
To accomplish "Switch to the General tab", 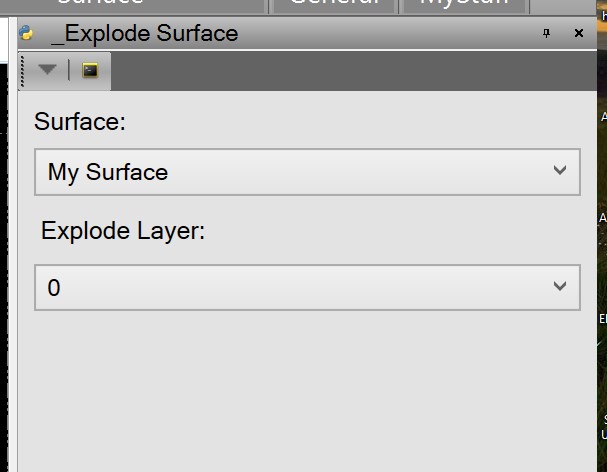I will pos(333,5).
